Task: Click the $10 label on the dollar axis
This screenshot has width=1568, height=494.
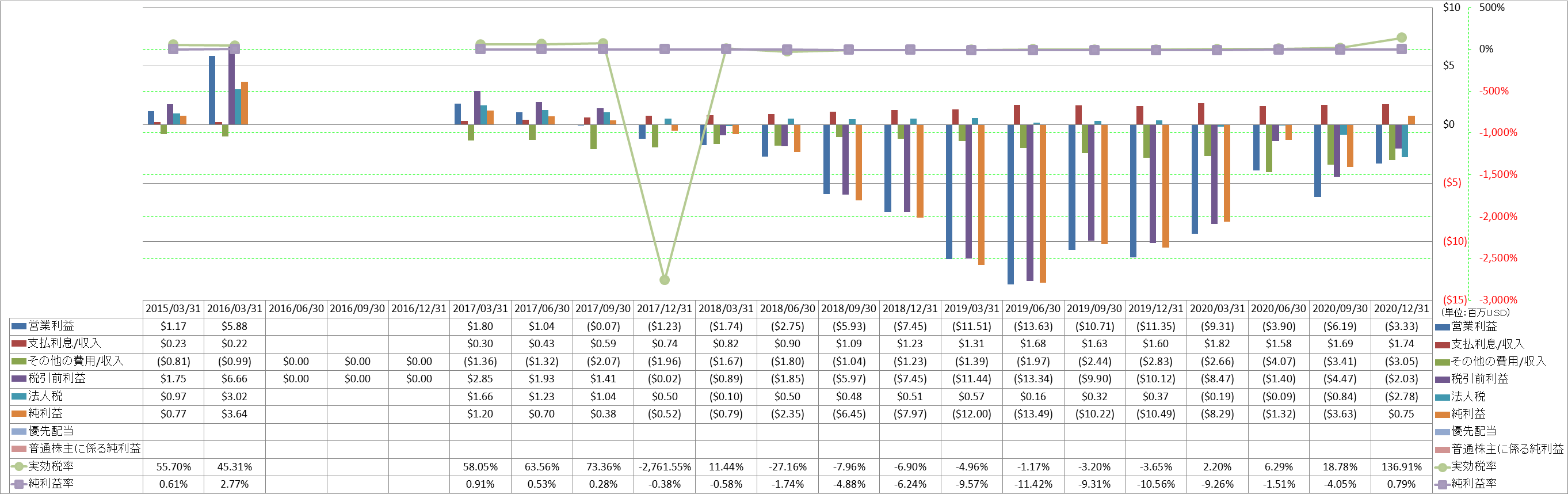Action: click(1452, 7)
